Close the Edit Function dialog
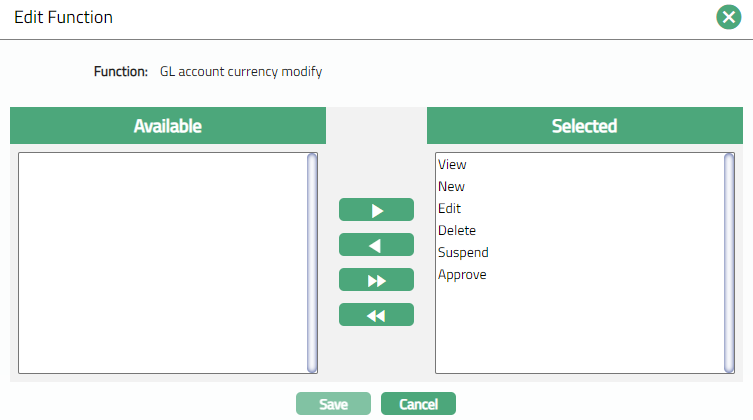Image resolution: width=753 pixels, height=420 pixels. point(727,17)
